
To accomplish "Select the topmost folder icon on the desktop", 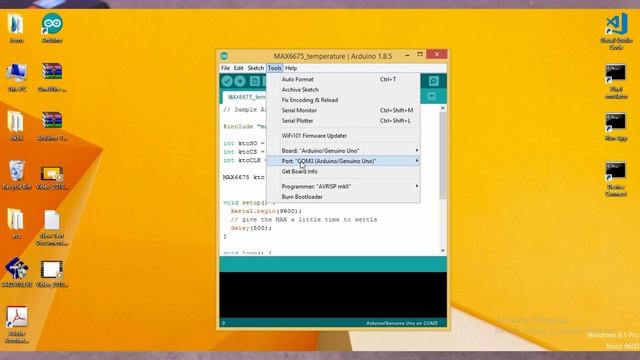I will [x=16, y=28].
